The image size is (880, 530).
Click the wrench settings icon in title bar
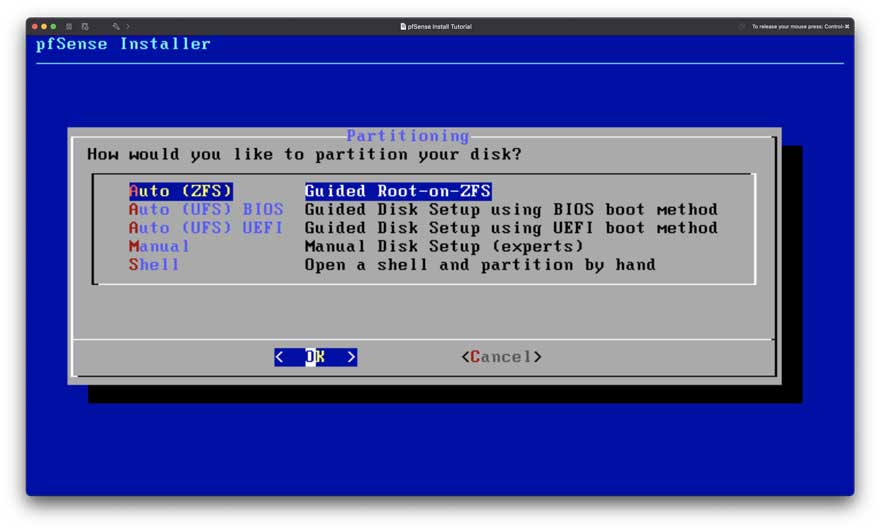(116, 26)
